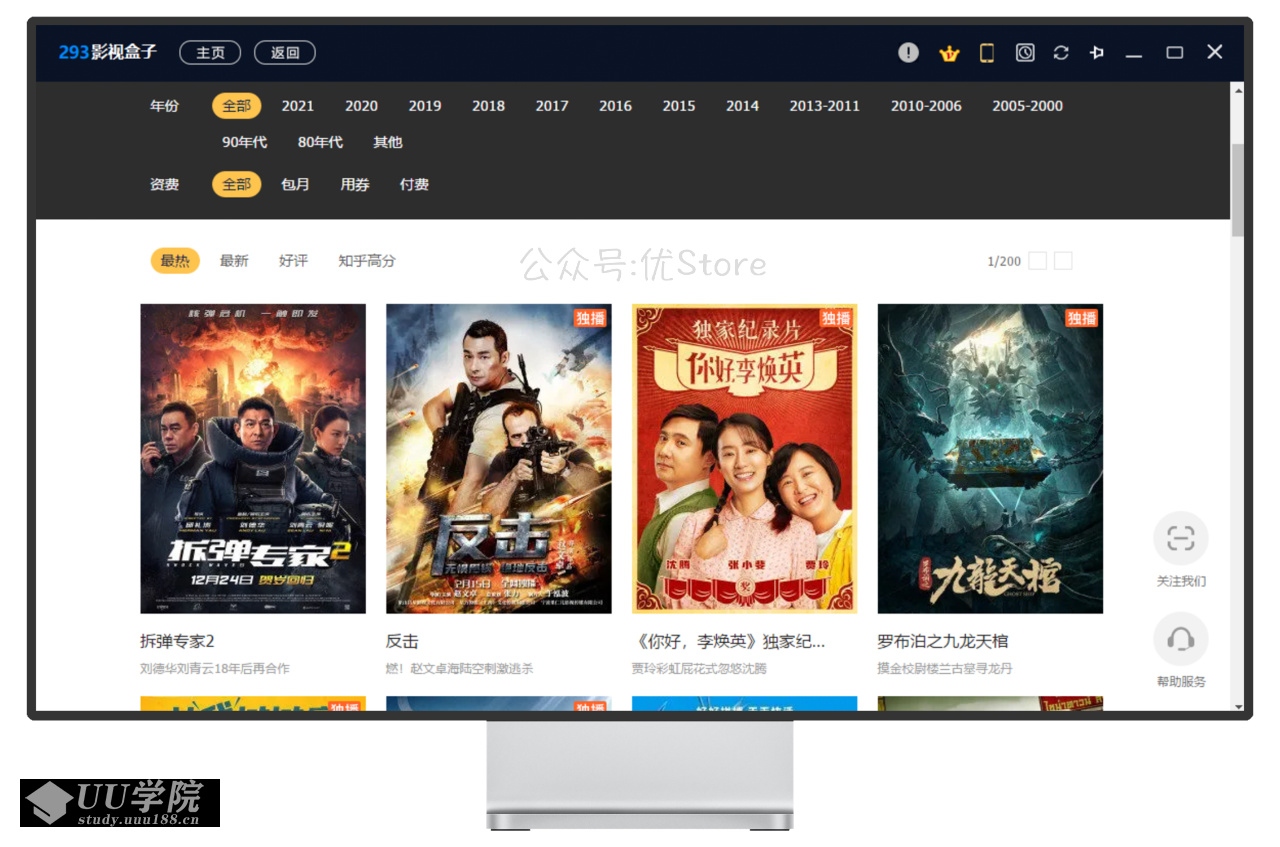Click the subtitle 摸金校尉楼兰古墓寻龙丹
Screen dimensions: 1280x847
pos(945,668)
